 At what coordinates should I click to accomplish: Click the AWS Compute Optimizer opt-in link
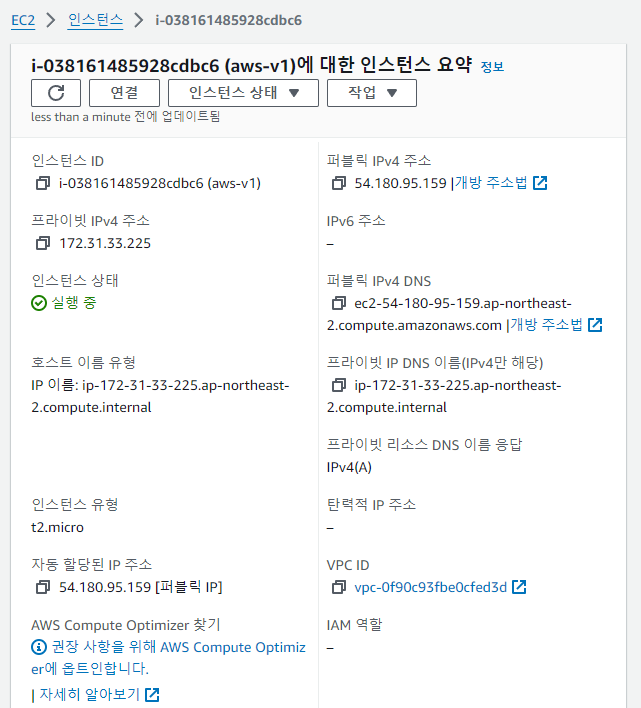tap(168, 658)
